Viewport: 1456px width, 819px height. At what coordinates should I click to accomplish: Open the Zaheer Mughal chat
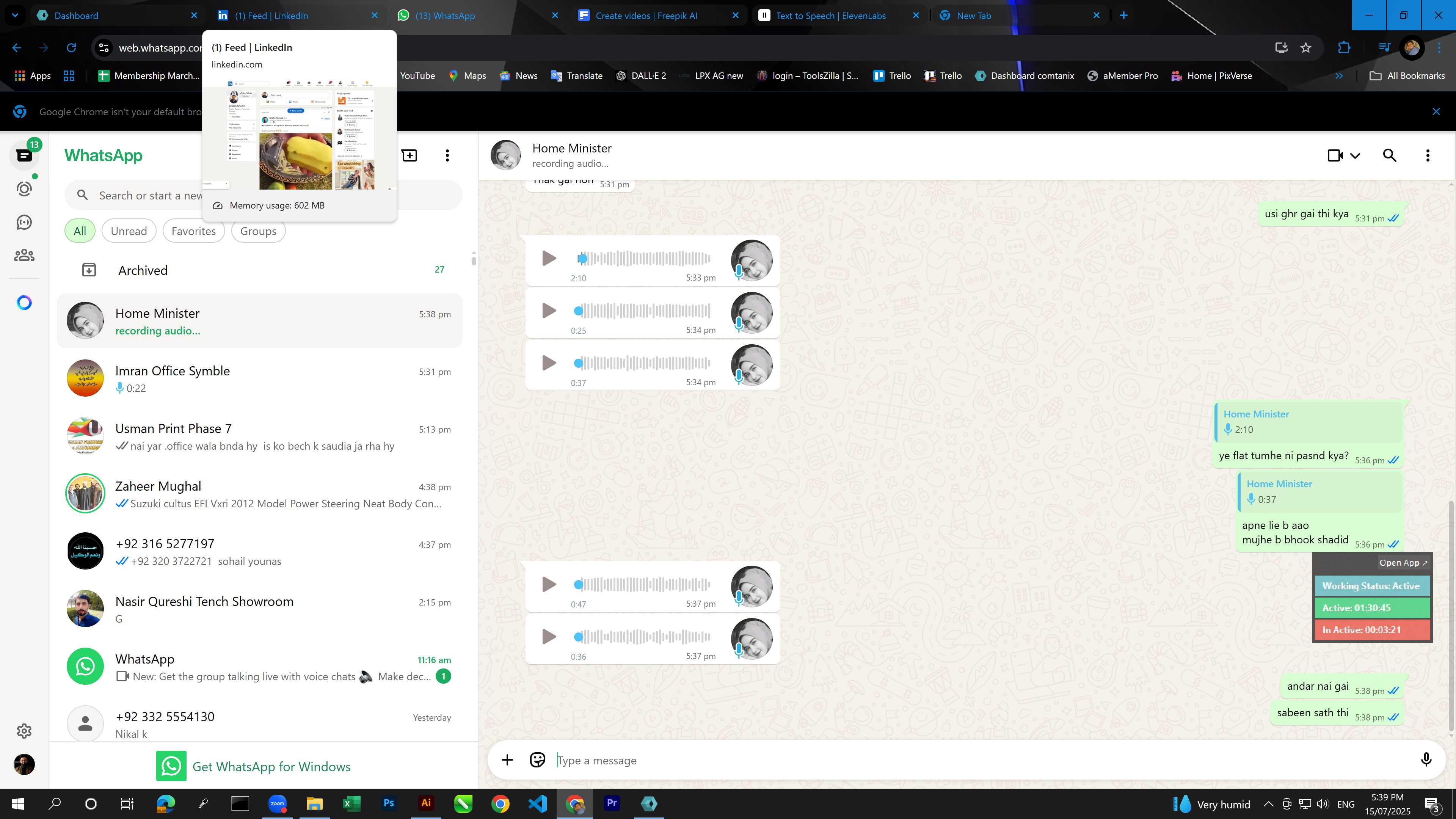[x=260, y=494]
